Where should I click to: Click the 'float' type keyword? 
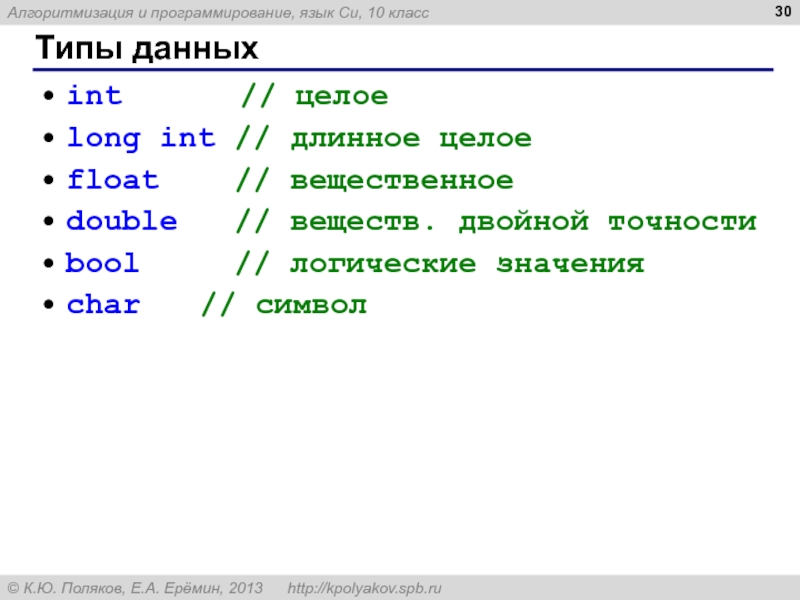pyautogui.click(x=113, y=180)
